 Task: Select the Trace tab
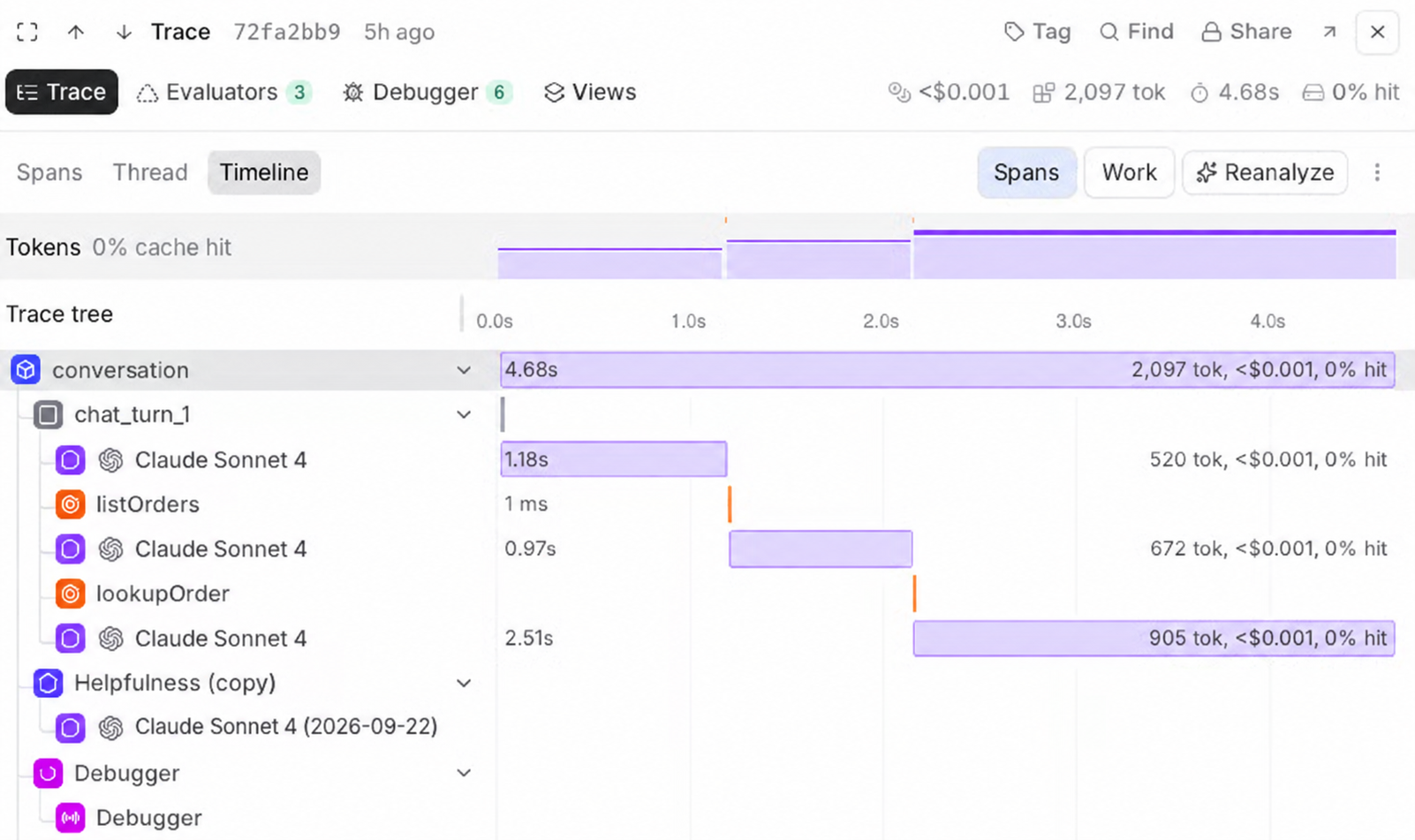click(62, 92)
